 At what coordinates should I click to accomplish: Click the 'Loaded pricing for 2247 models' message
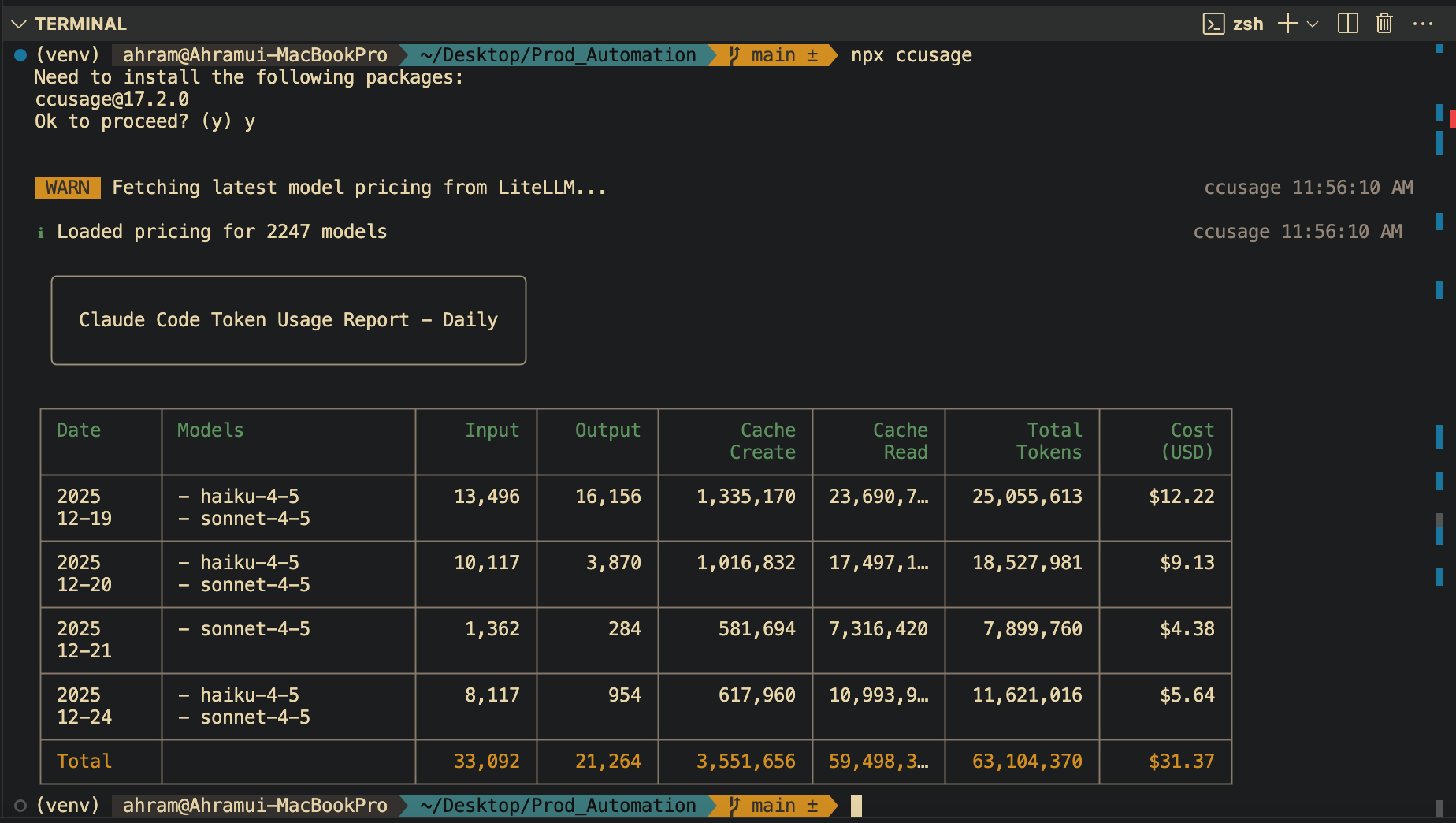[x=222, y=232]
